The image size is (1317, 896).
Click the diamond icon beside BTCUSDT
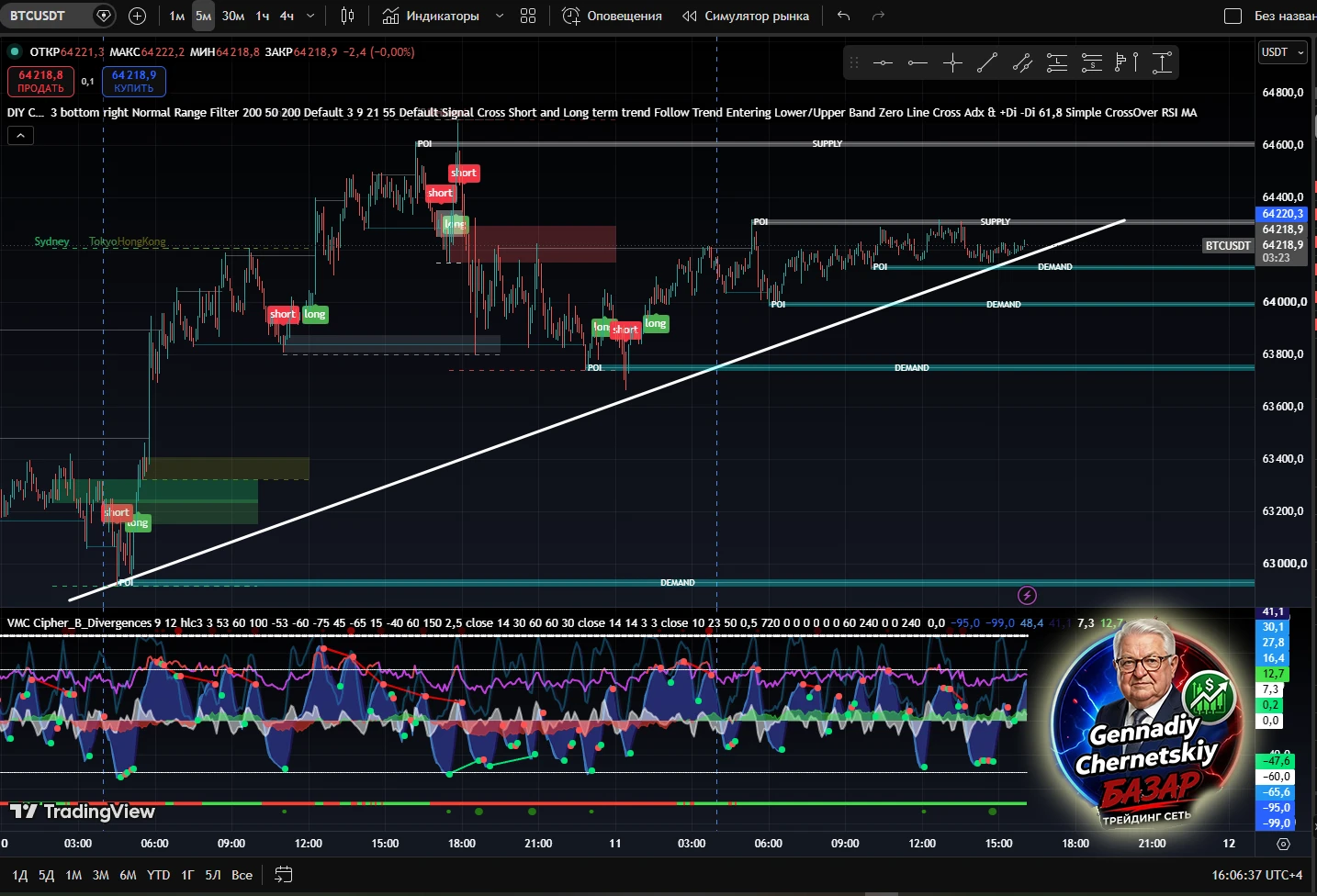pos(104,16)
